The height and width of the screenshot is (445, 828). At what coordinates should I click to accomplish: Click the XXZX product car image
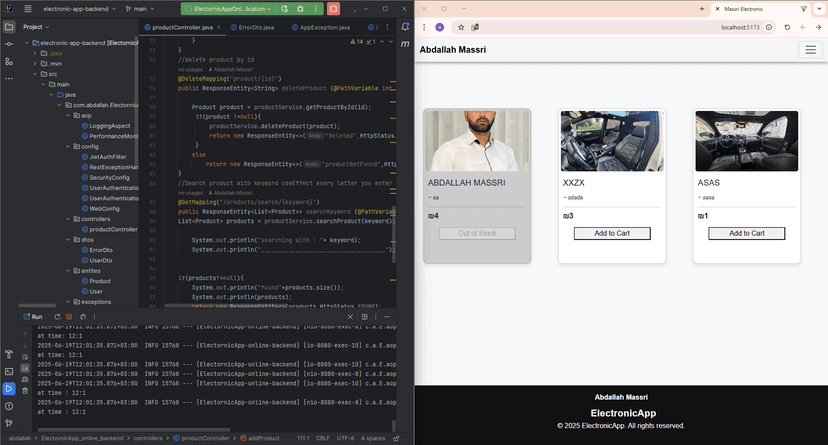(612, 141)
